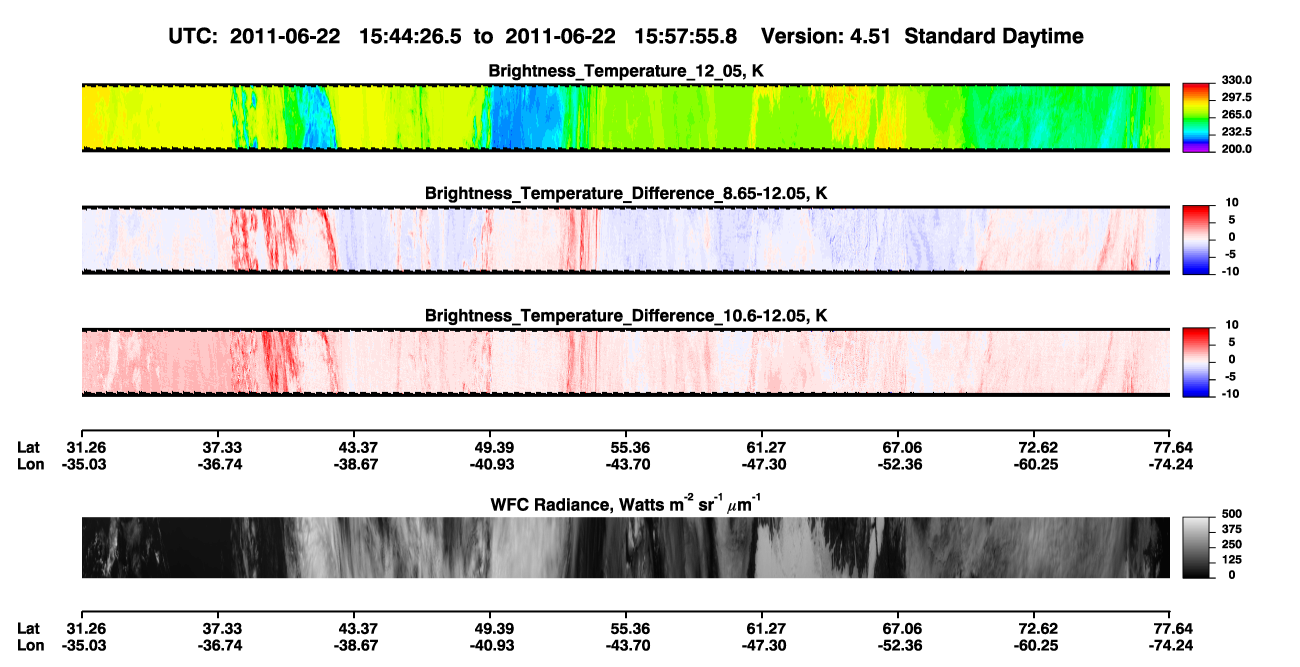
Task: Click the 'Lon' label below the WFC Radiance panel
Action: tap(30, 645)
